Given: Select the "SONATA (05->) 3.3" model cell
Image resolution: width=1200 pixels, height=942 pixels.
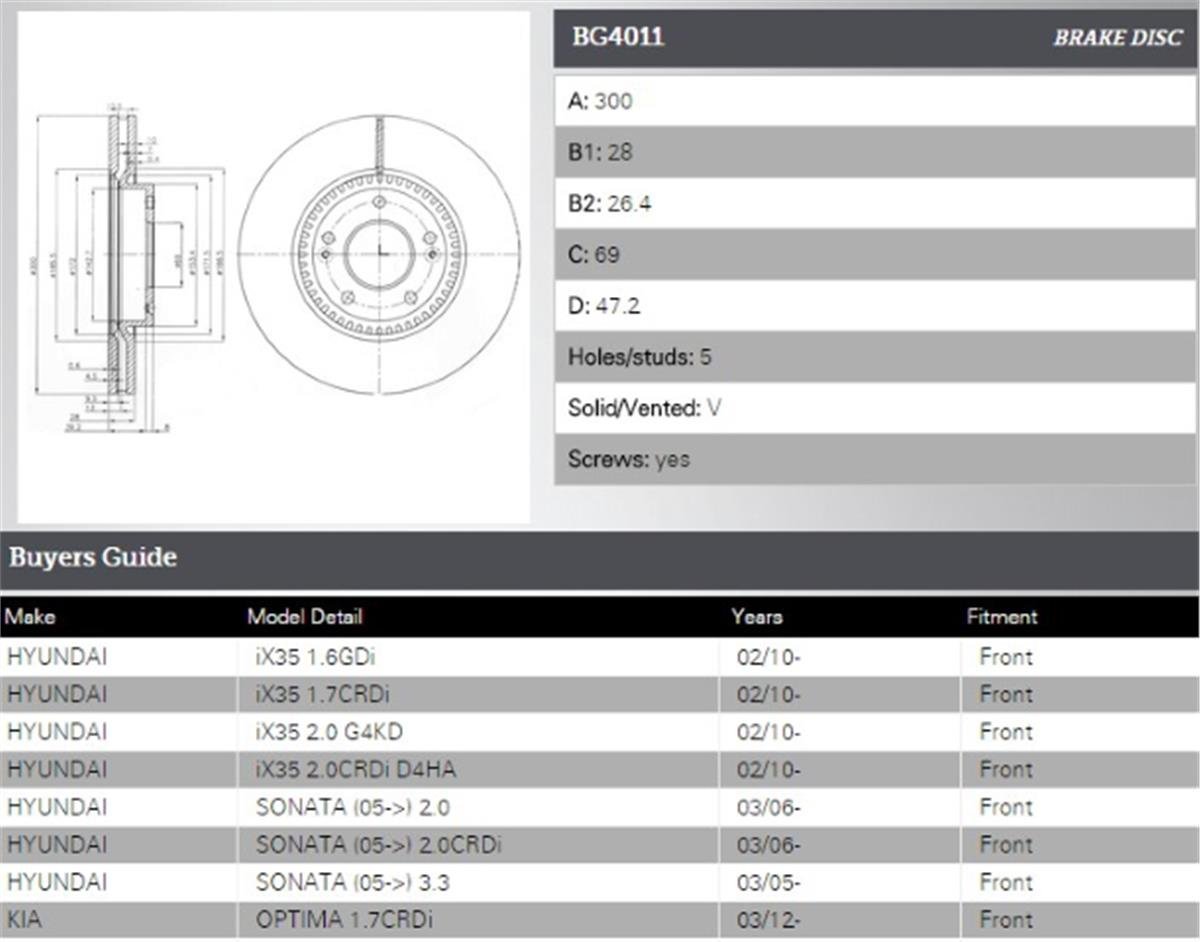Looking at the screenshot, I should click(x=478, y=882).
